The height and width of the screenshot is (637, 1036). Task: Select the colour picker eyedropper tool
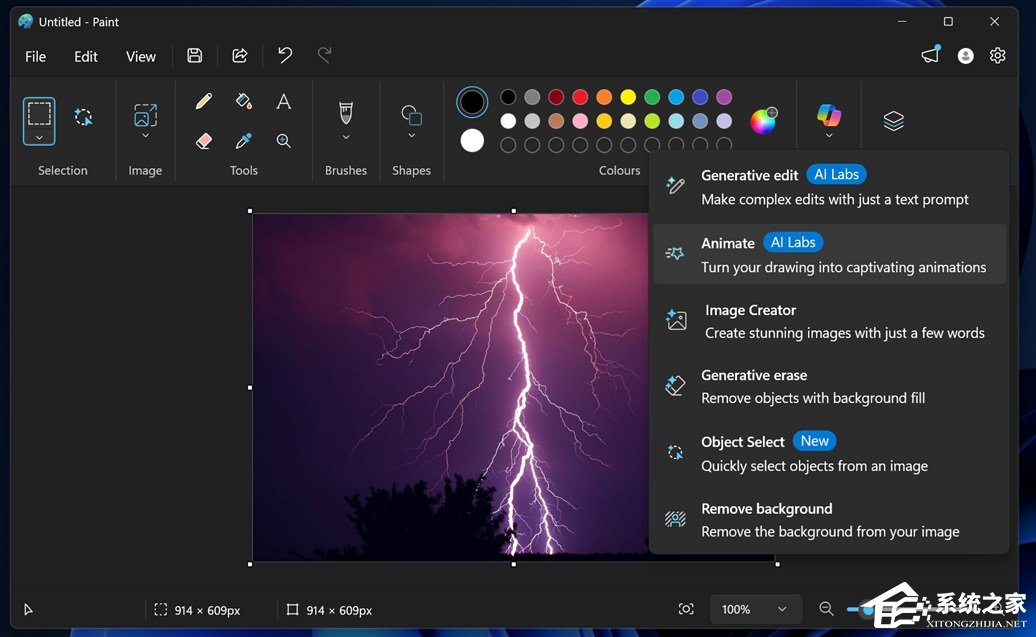pos(244,140)
